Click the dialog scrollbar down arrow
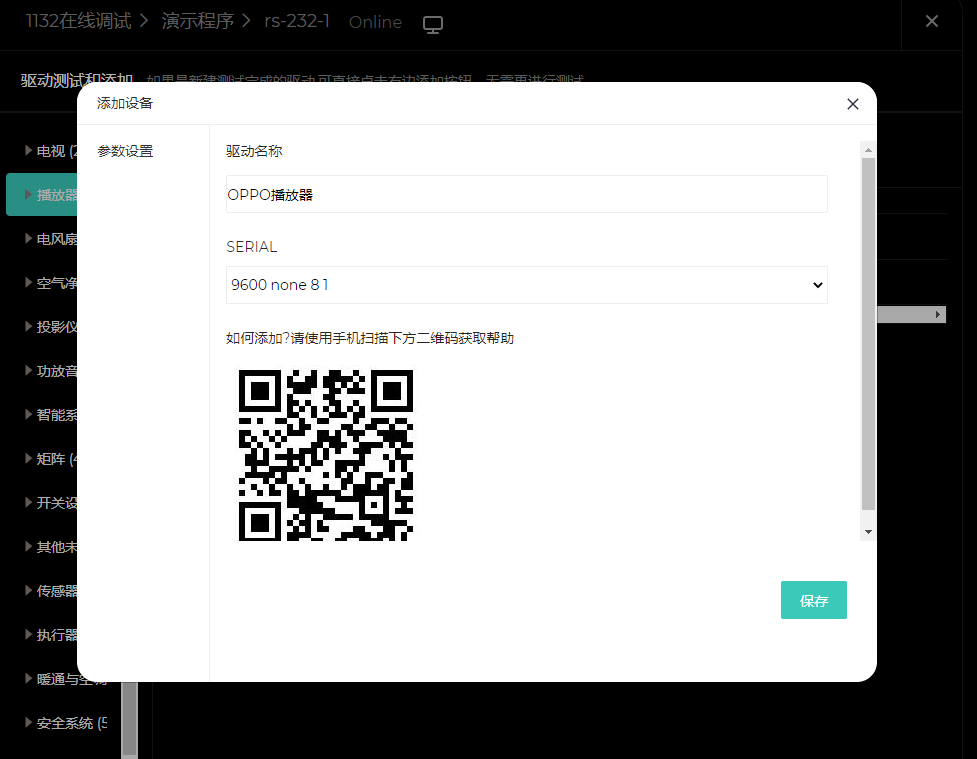The height and width of the screenshot is (759, 977). [x=868, y=532]
